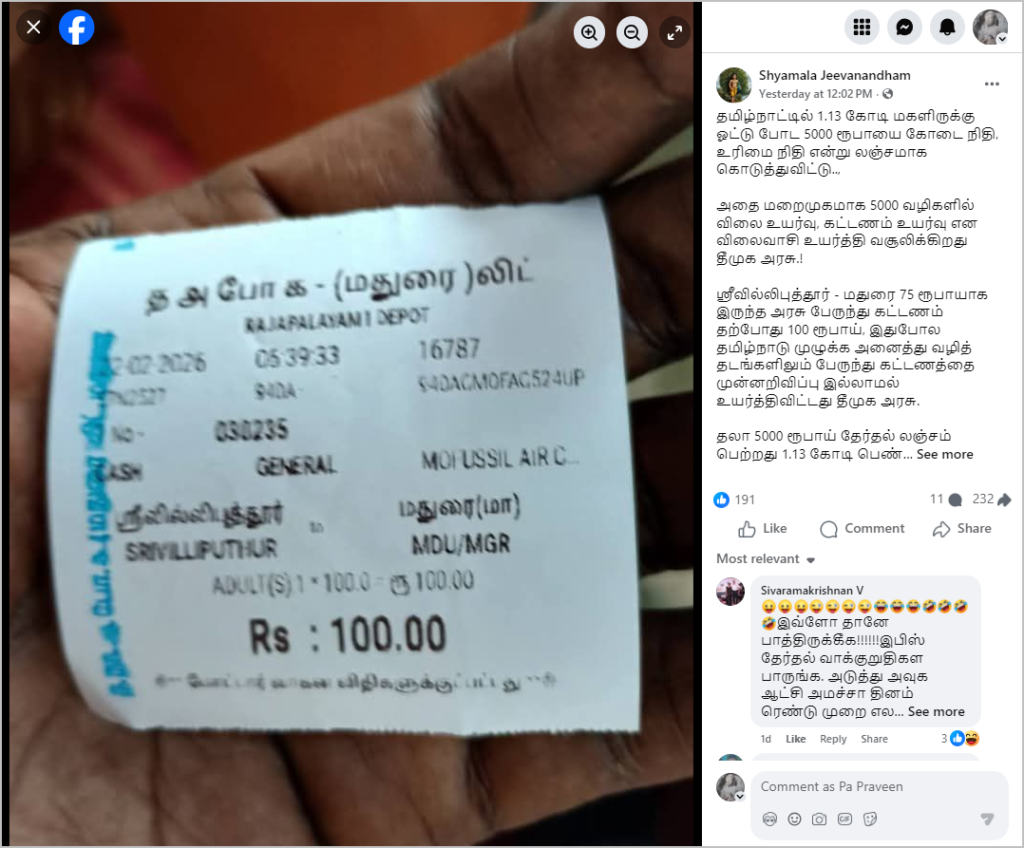Screen dimensions: 1024x848
Task: Open post options three-dot menu
Action: pos(991,84)
